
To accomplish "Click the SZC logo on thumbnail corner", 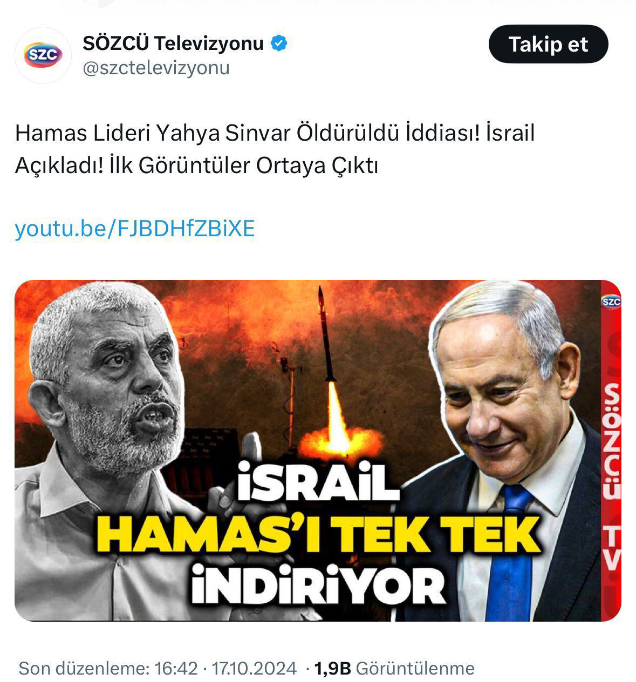I will (x=610, y=301).
